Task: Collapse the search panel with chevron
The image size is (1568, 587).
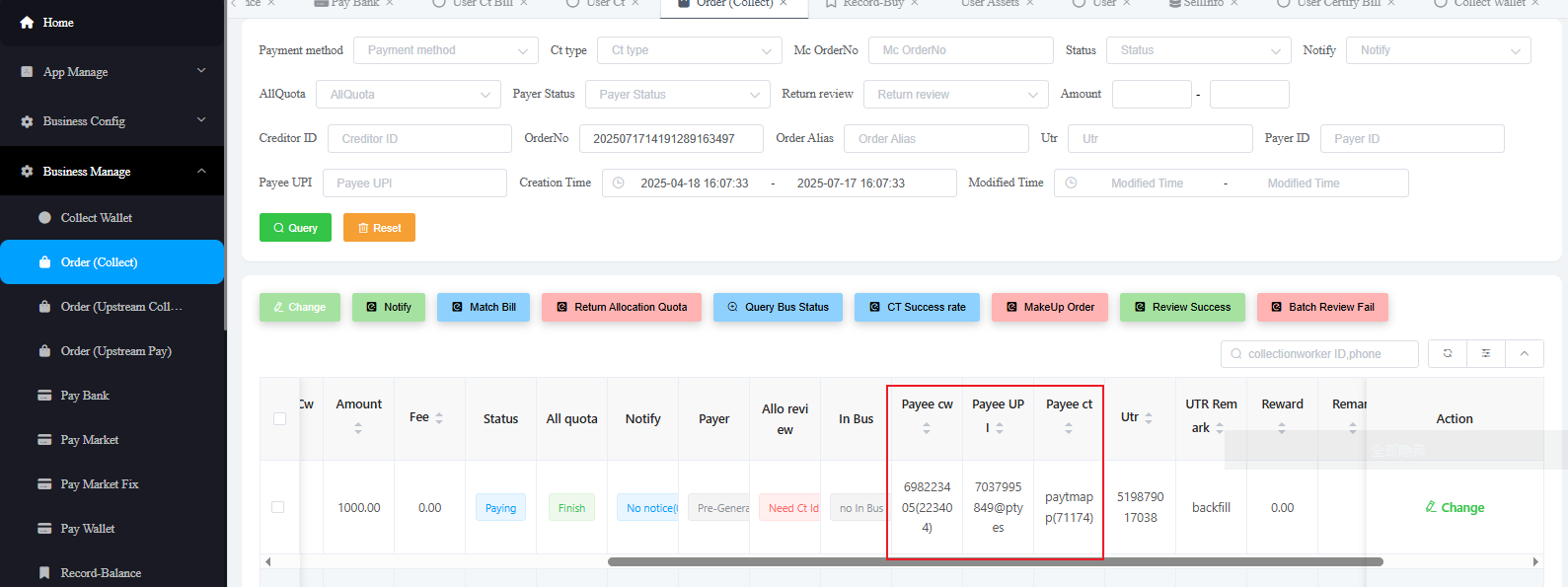Action: coord(1525,353)
